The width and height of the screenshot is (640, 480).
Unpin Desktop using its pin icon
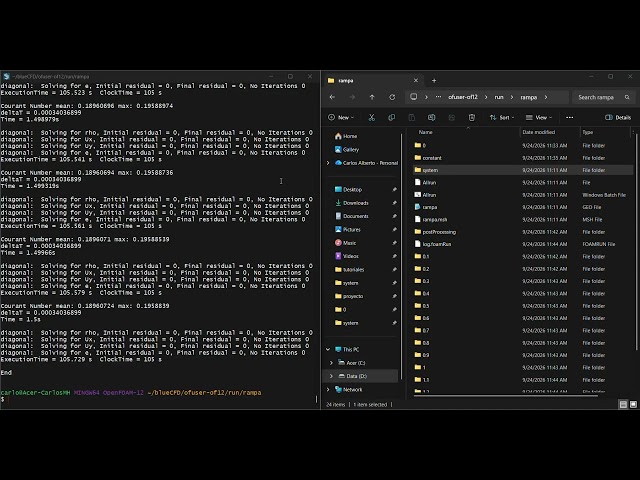[x=394, y=189]
